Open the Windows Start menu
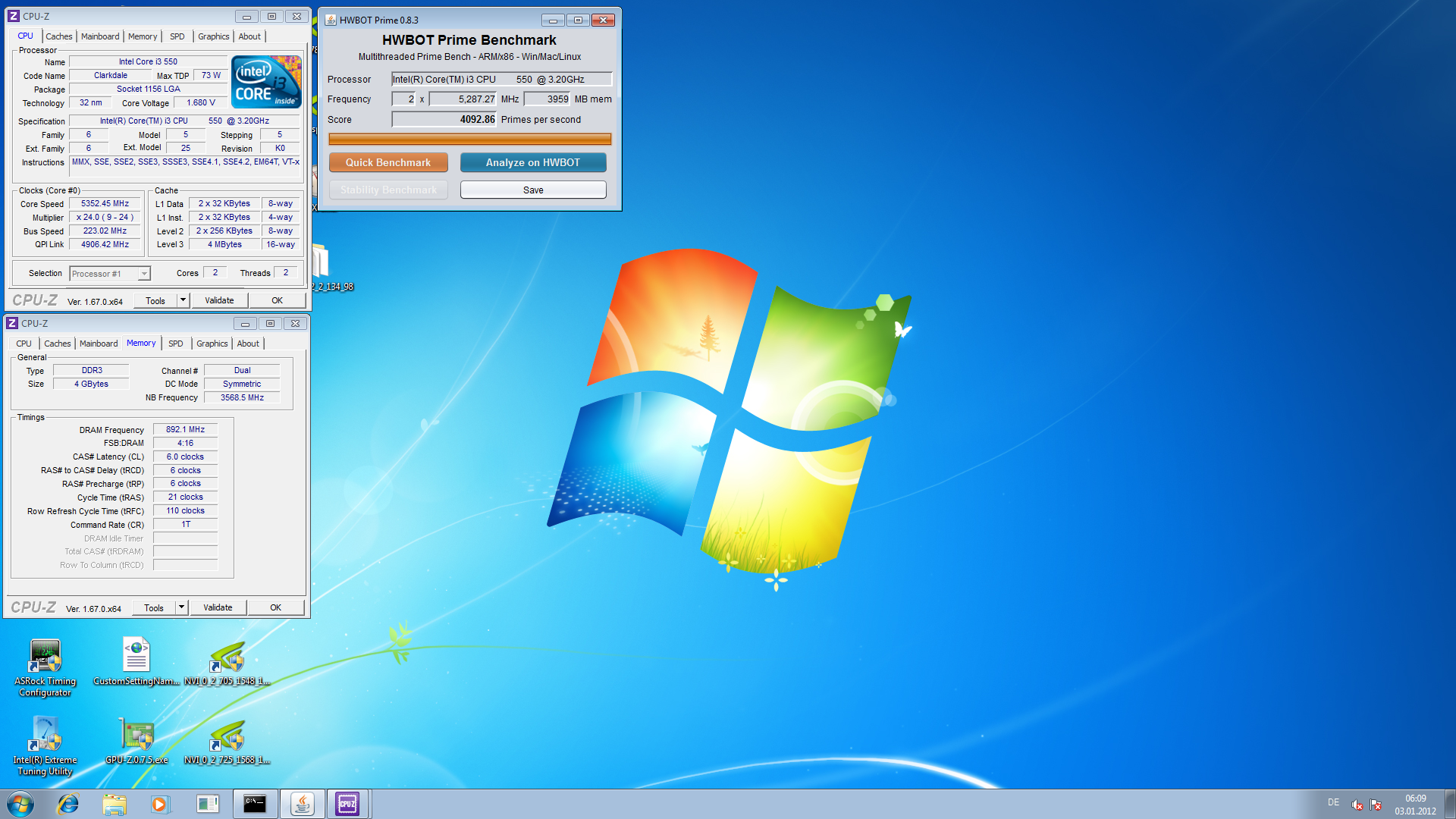The height and width of the screenshot is (819, 1456). (20, 804)
